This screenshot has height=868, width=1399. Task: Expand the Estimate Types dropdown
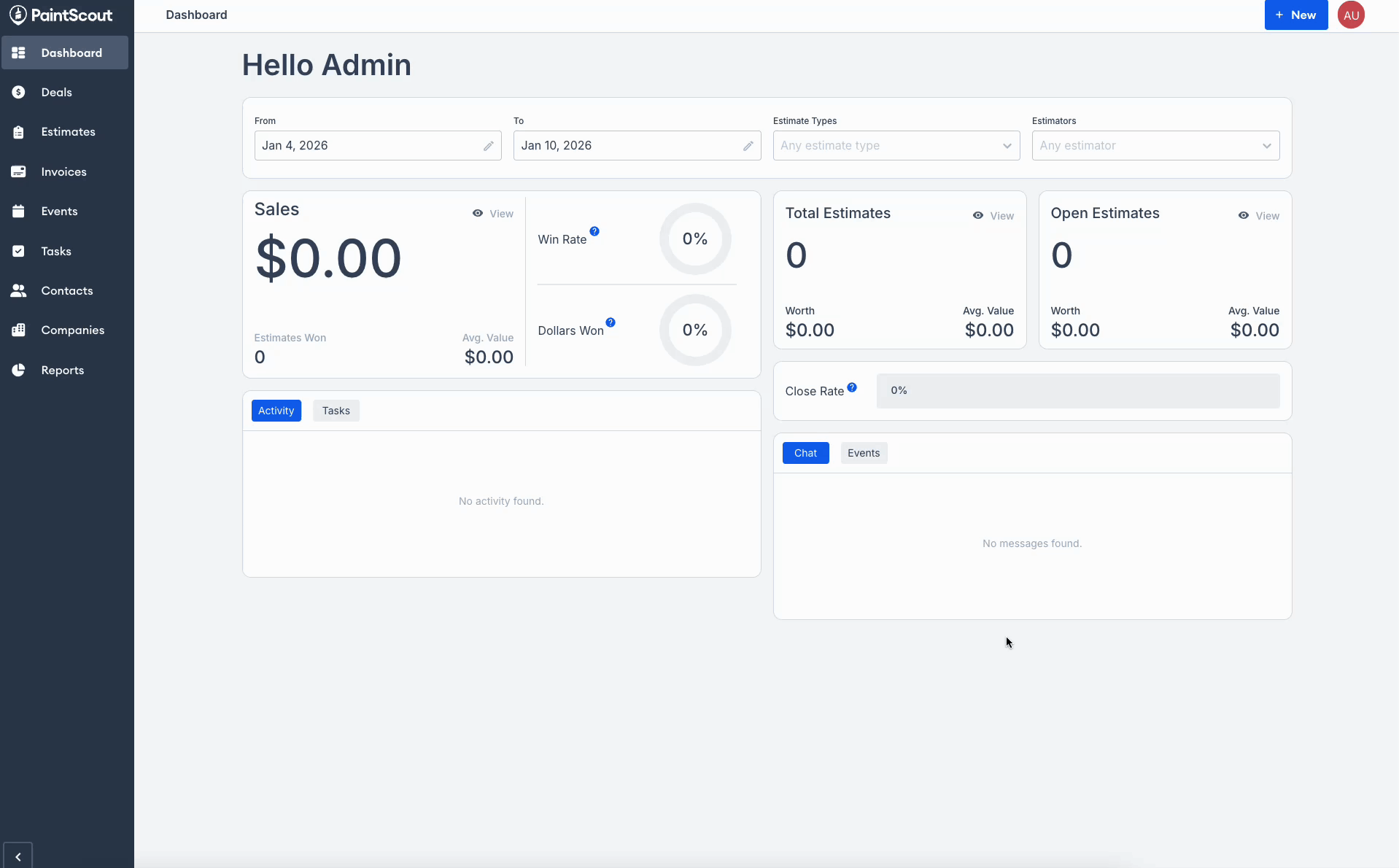coord(896,146)
